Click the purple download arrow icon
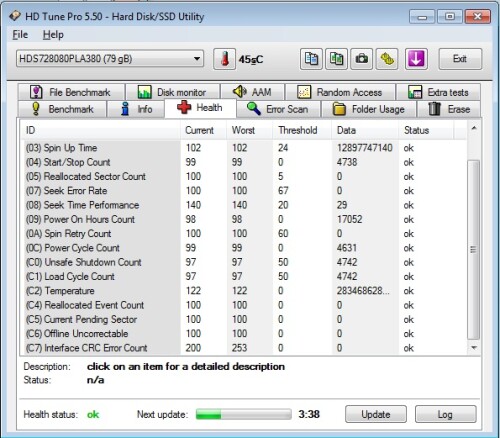 coord(416,59)
